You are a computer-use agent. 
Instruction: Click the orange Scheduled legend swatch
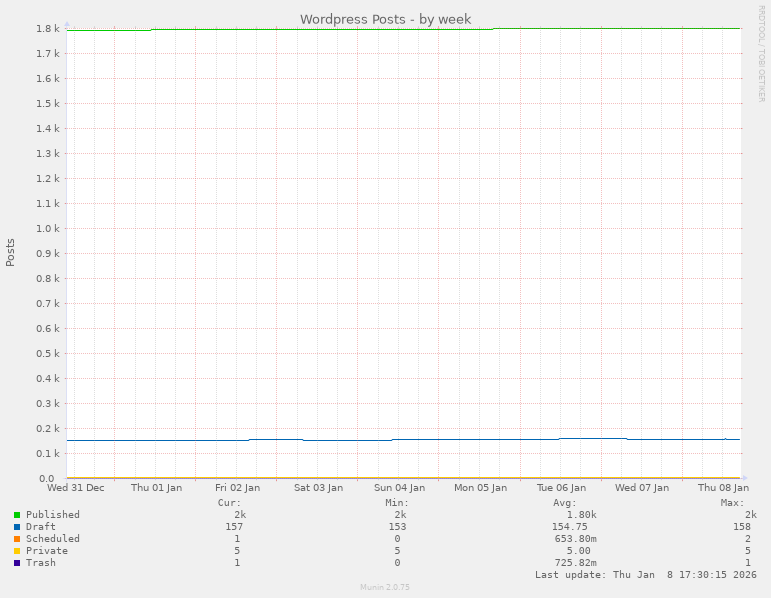tap(17, 539)
